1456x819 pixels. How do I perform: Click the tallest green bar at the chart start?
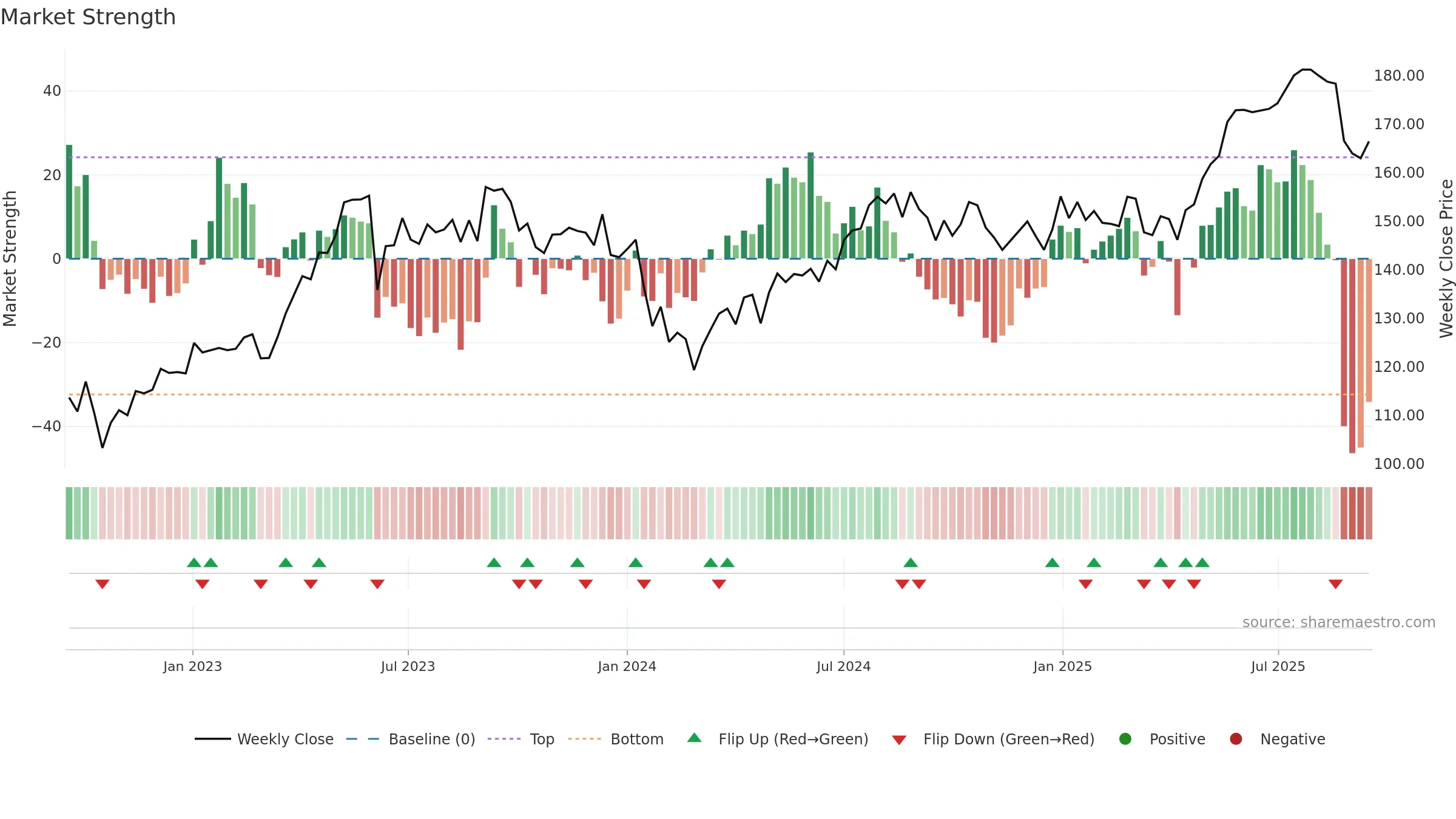pyautogui.click(x=69, y=201)
